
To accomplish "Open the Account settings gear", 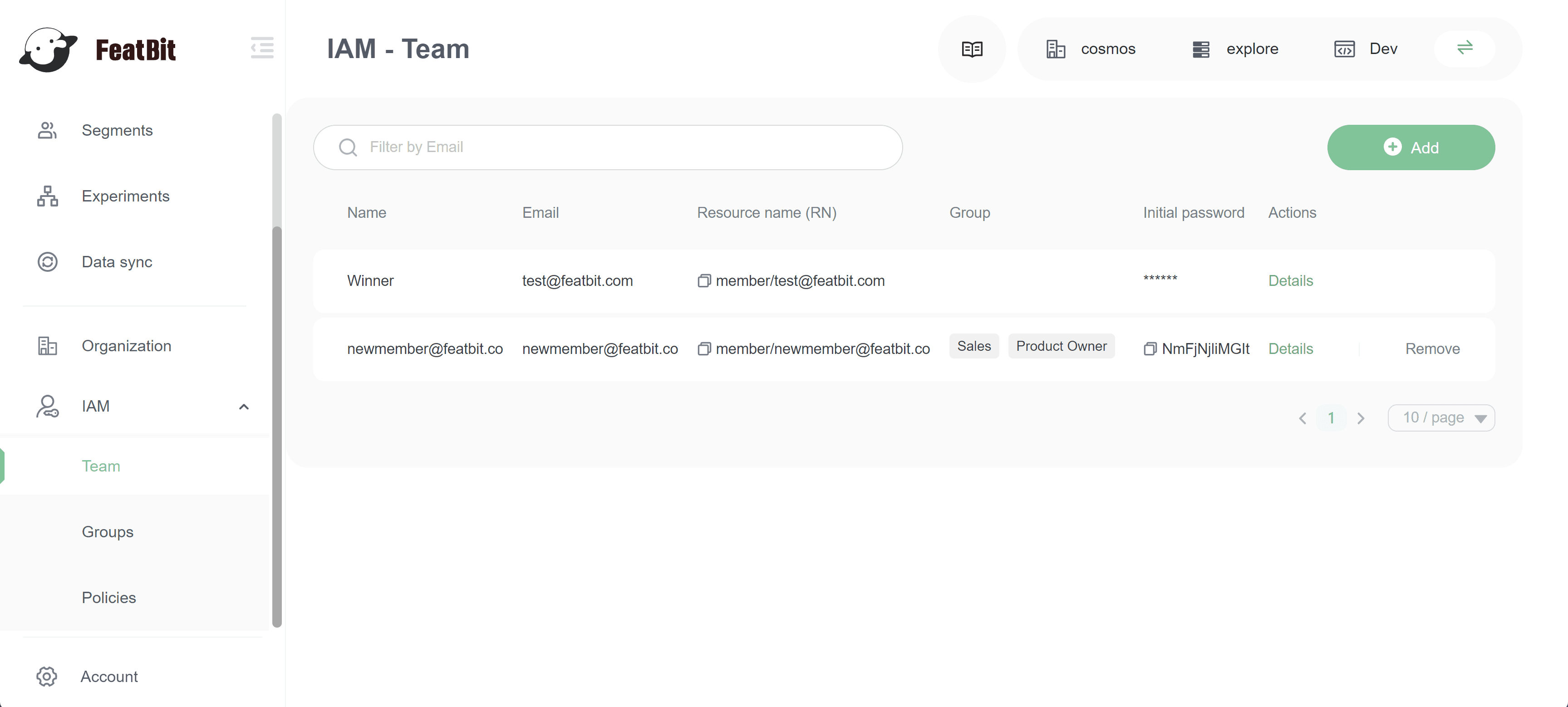I will click(47, 677).
